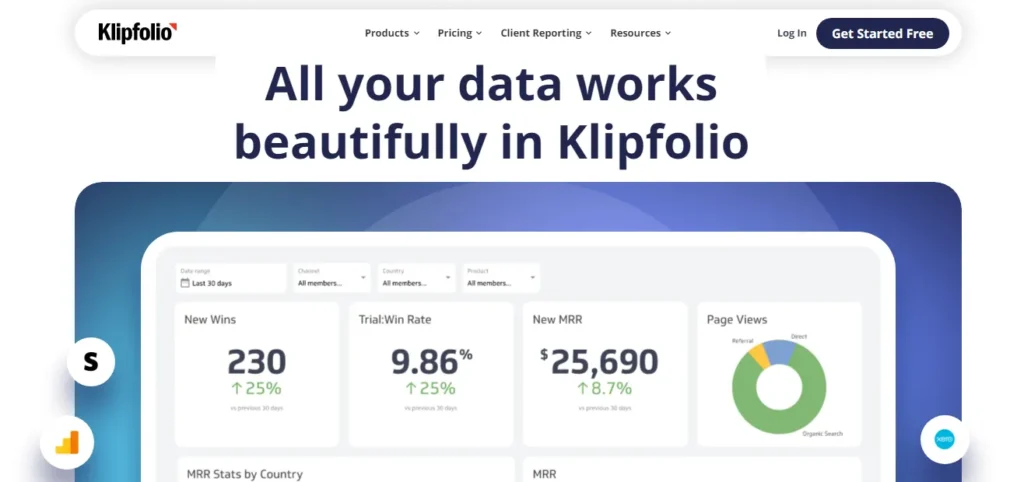Open the Products menu

point(392,33)
